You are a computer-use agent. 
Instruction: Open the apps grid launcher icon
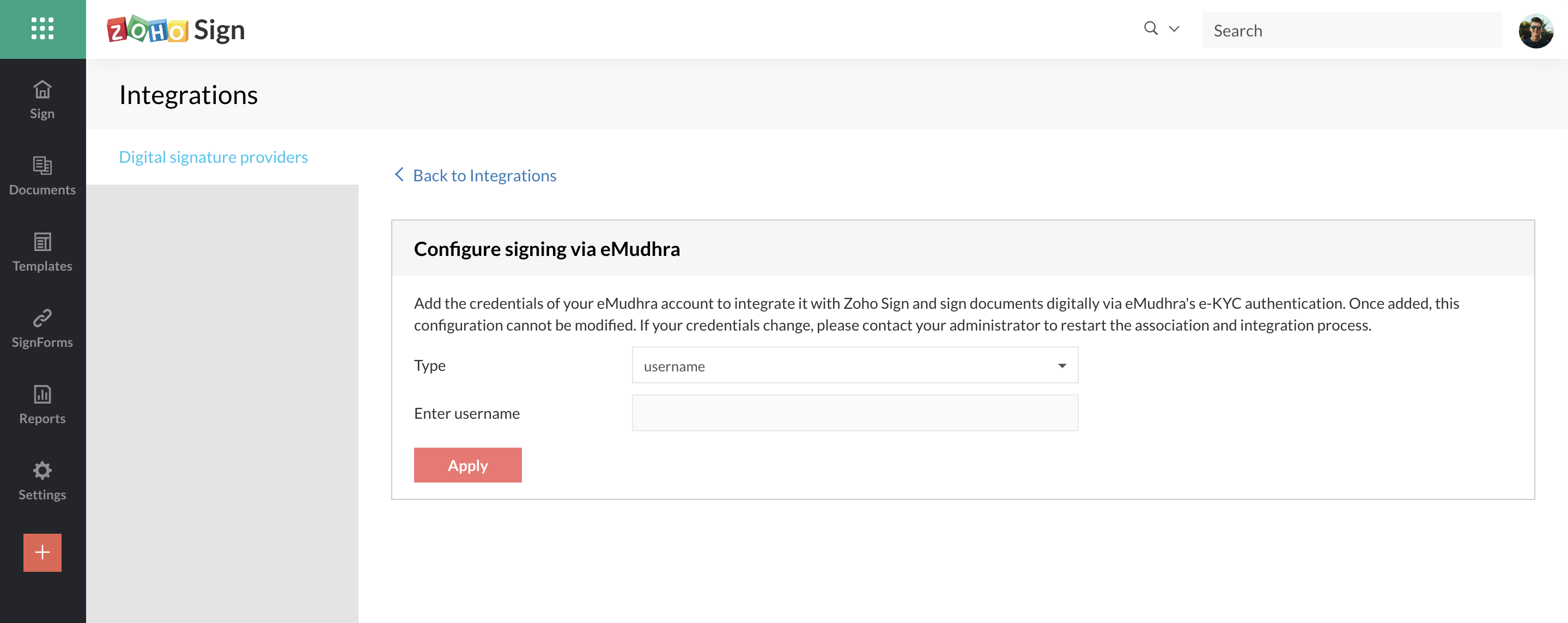coord(42,29)
